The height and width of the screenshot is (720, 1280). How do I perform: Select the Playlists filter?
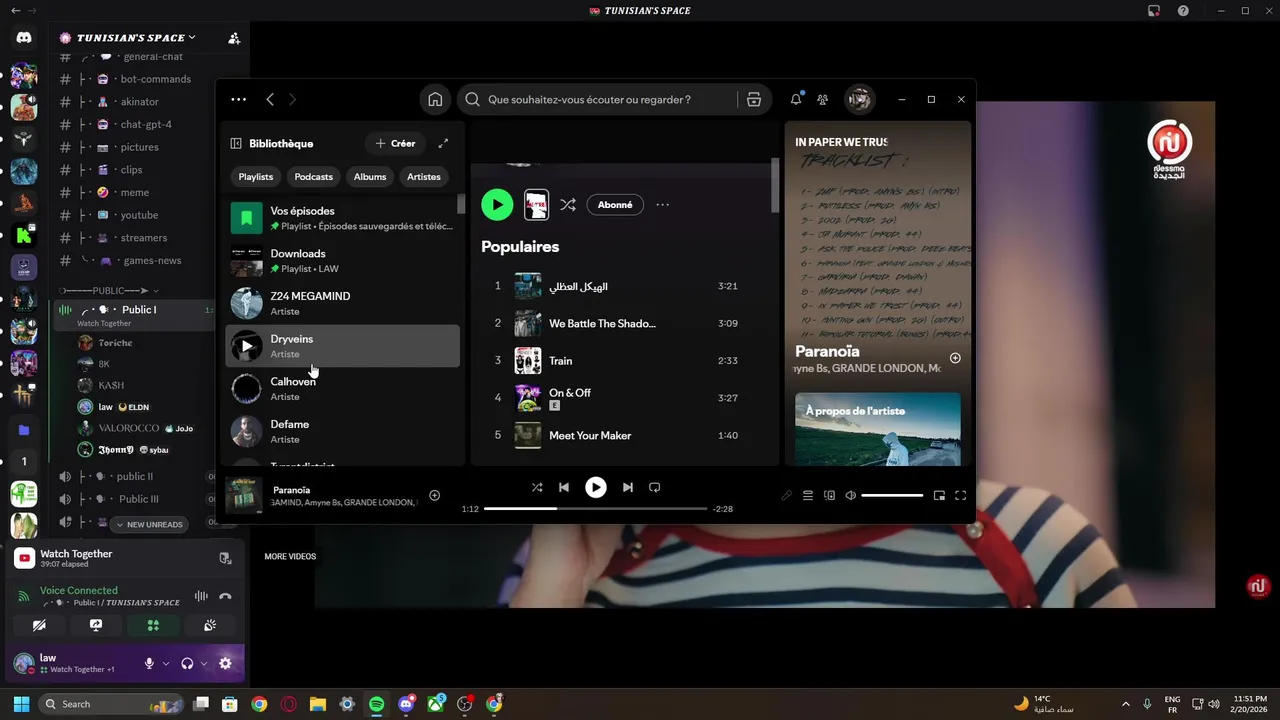pos(256,177)
